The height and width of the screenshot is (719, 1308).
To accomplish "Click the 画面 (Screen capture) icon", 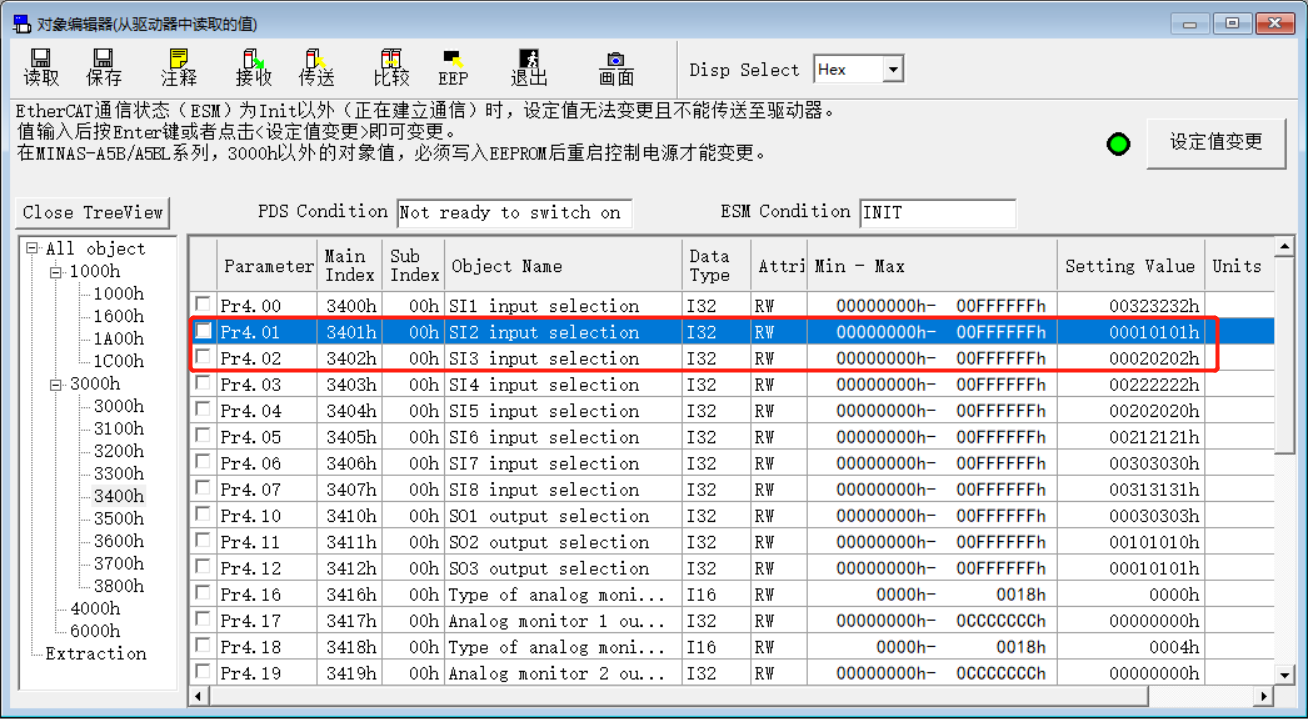I will pyautogui.click(x=616, y=67).
